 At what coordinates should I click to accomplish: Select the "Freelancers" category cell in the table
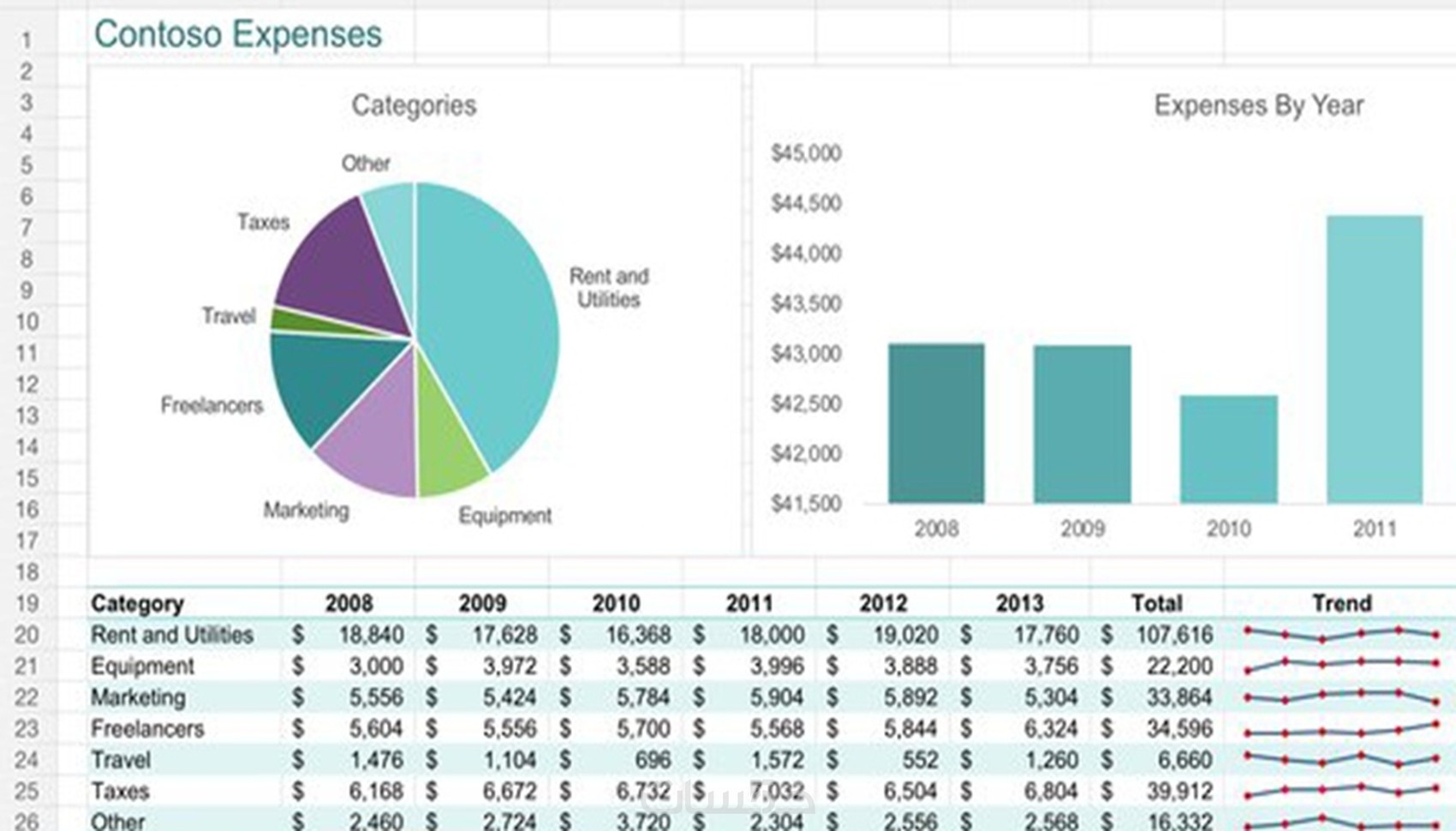184,729
